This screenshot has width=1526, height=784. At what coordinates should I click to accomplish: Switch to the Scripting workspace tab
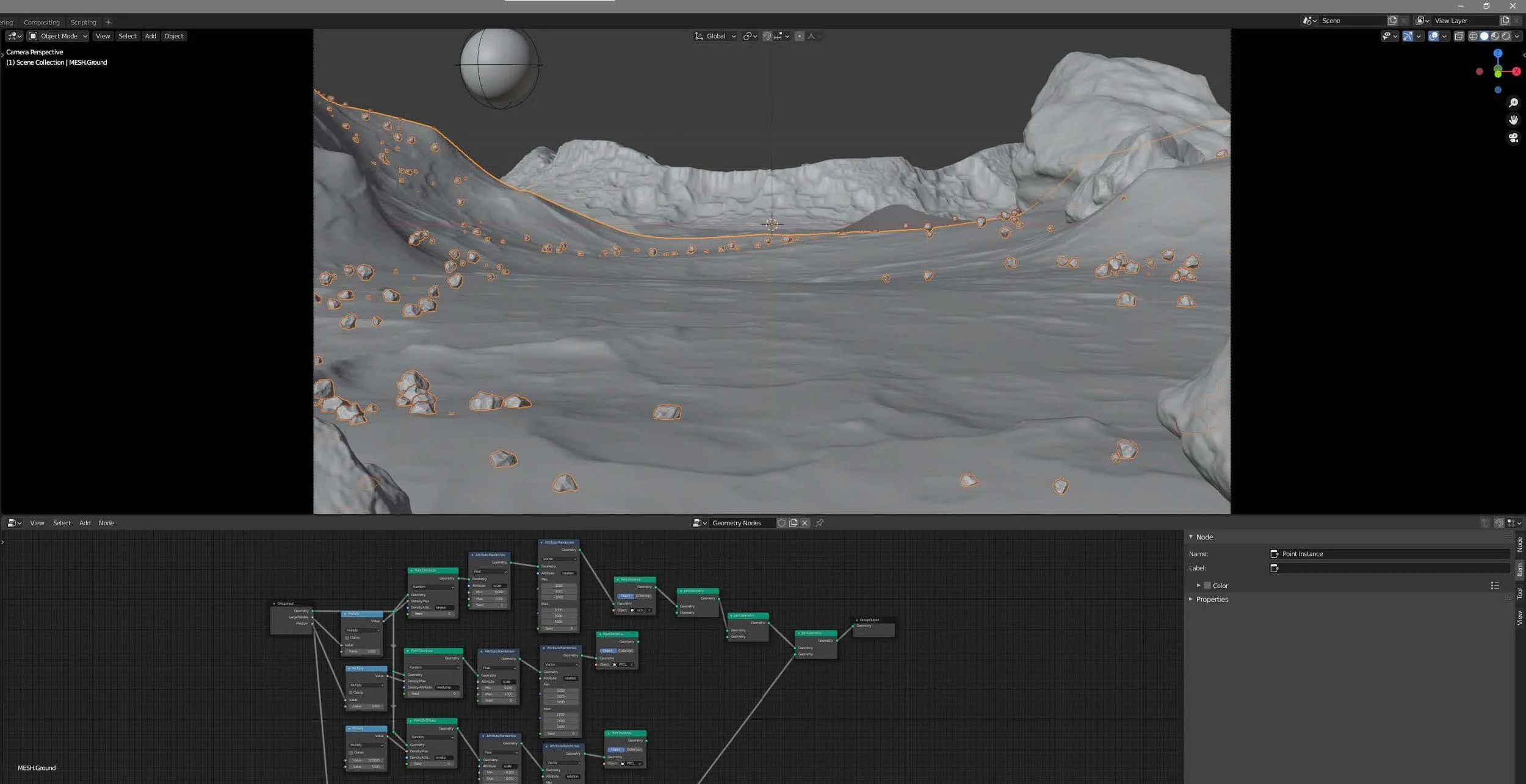pos(84,22)
